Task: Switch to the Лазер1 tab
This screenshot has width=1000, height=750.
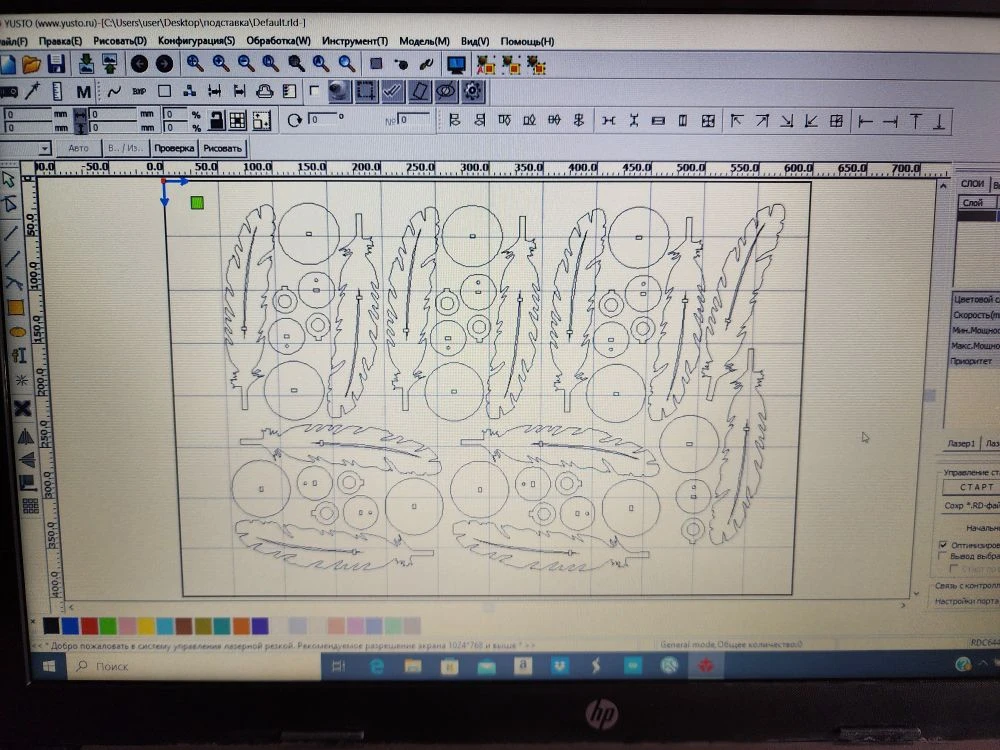Action: [961, 442]
